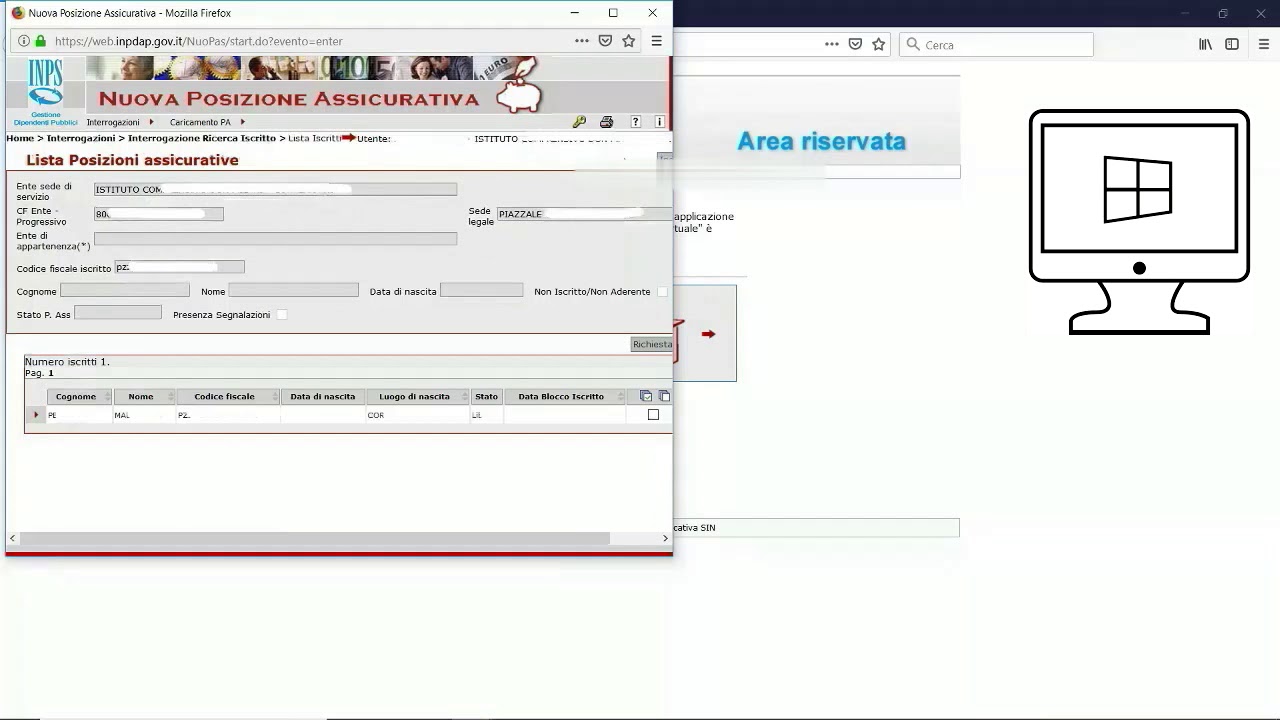Open hamburger menu in background Firefox window
This screenshot has width=1280, height=720.
(x=1264, y=44)
